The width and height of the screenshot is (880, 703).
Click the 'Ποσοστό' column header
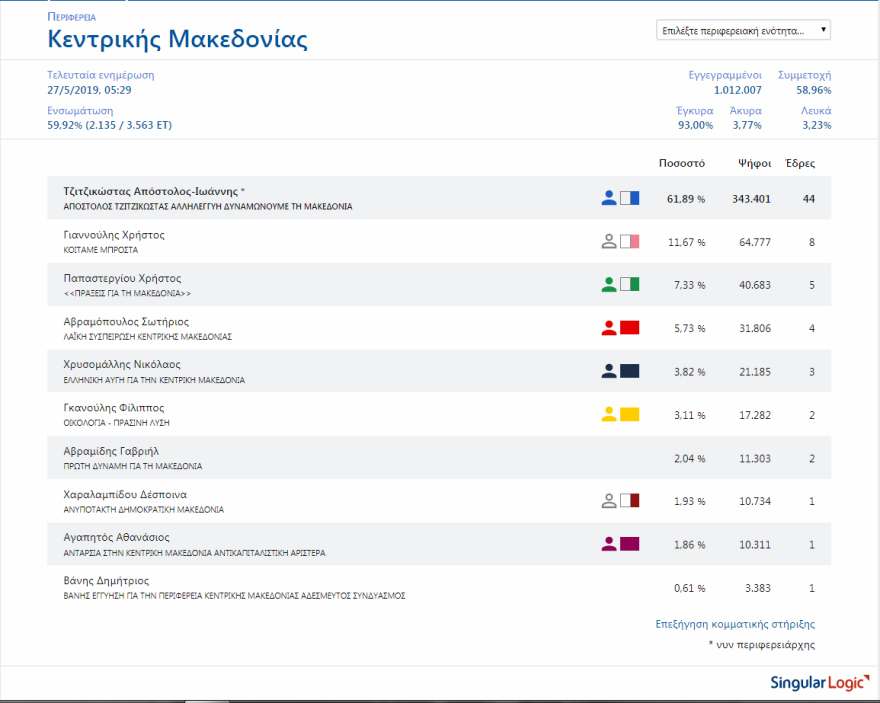pyautogui.click(x=681, y=163)
